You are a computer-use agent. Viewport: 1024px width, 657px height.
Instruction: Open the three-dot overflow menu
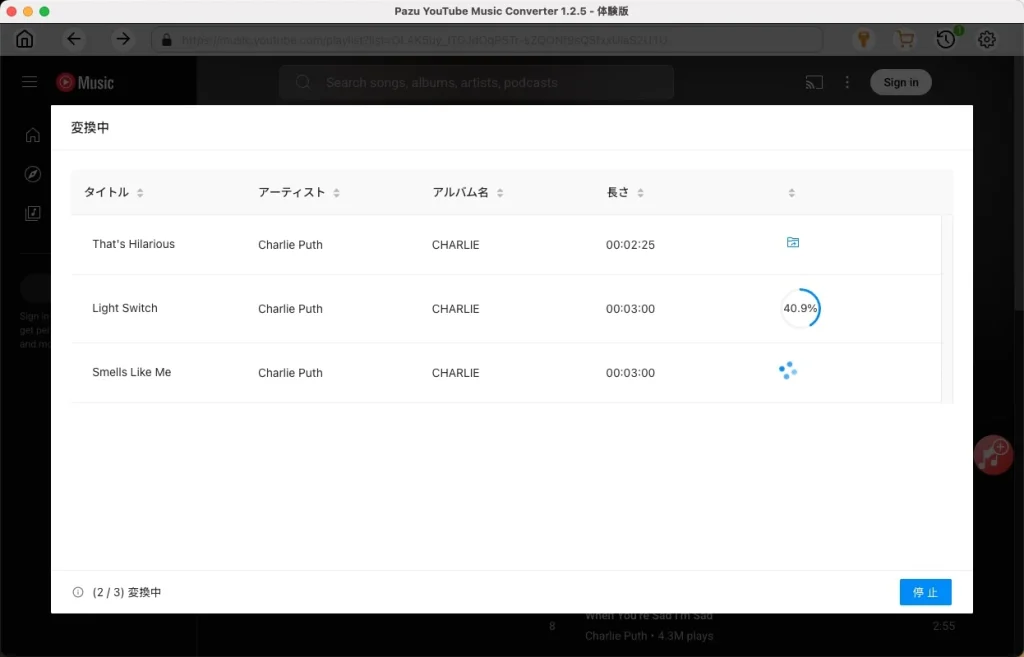click(x=847, y=84)
